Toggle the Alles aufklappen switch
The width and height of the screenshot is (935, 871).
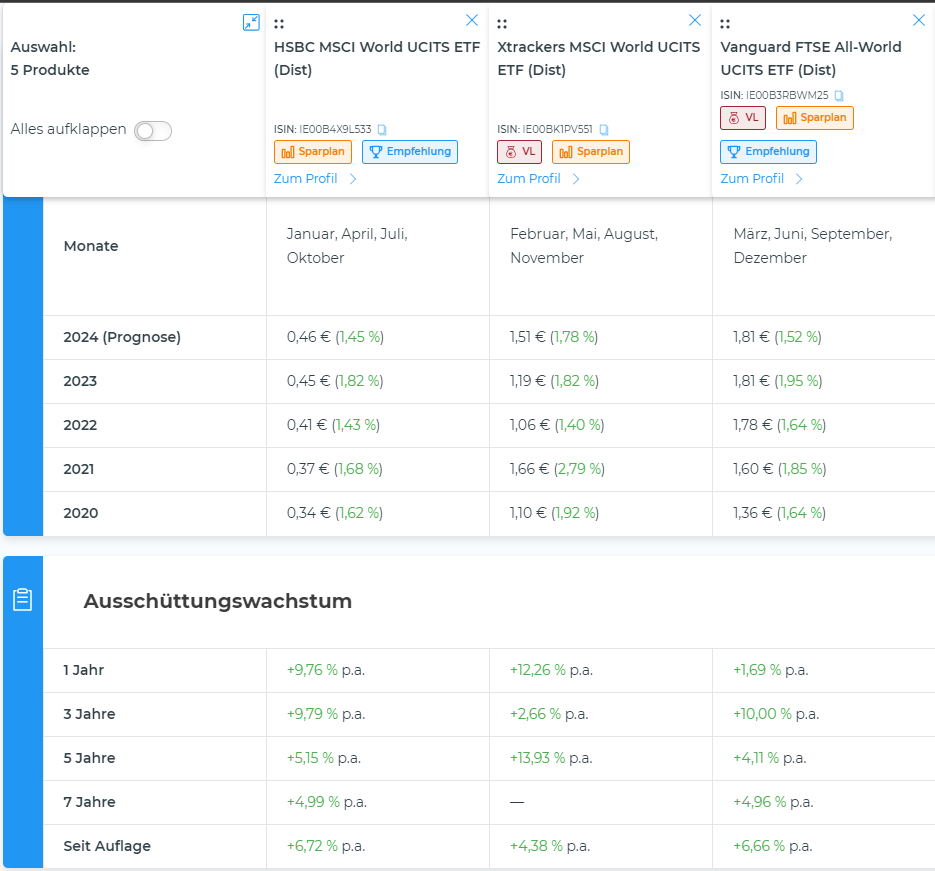[153, 131]
